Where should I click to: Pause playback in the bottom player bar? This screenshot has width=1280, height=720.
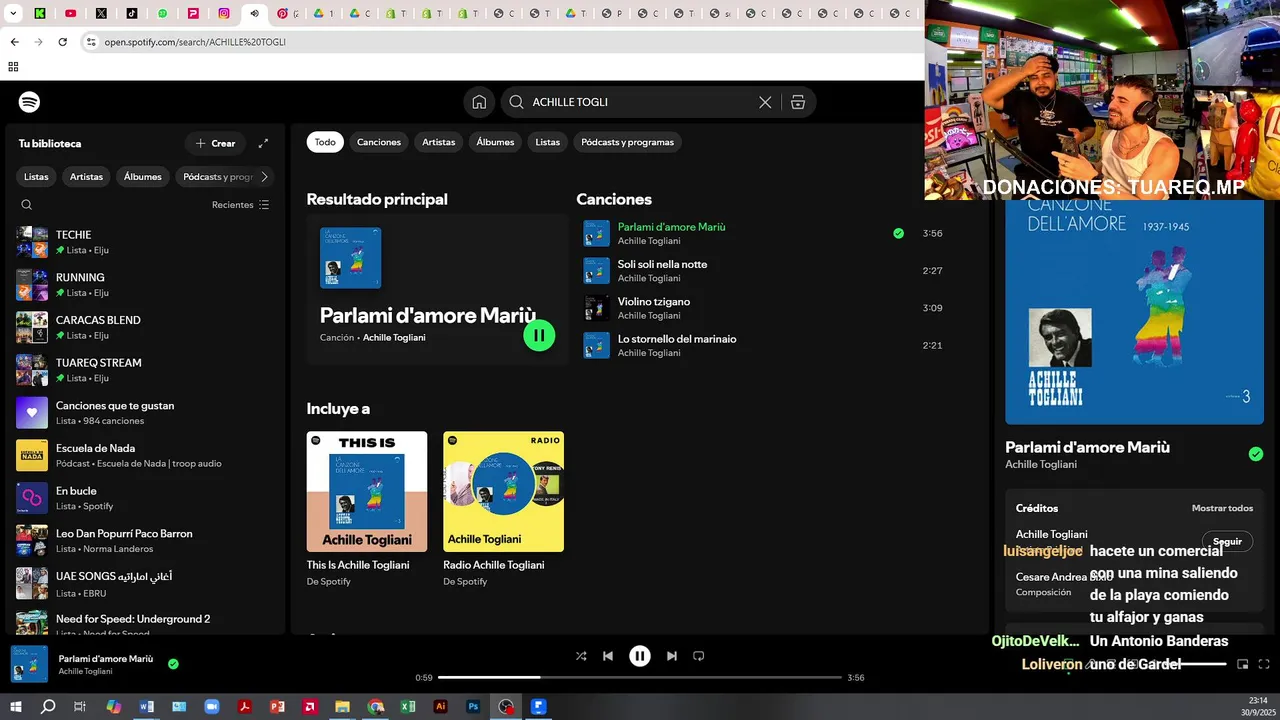[x=640, y=656]
